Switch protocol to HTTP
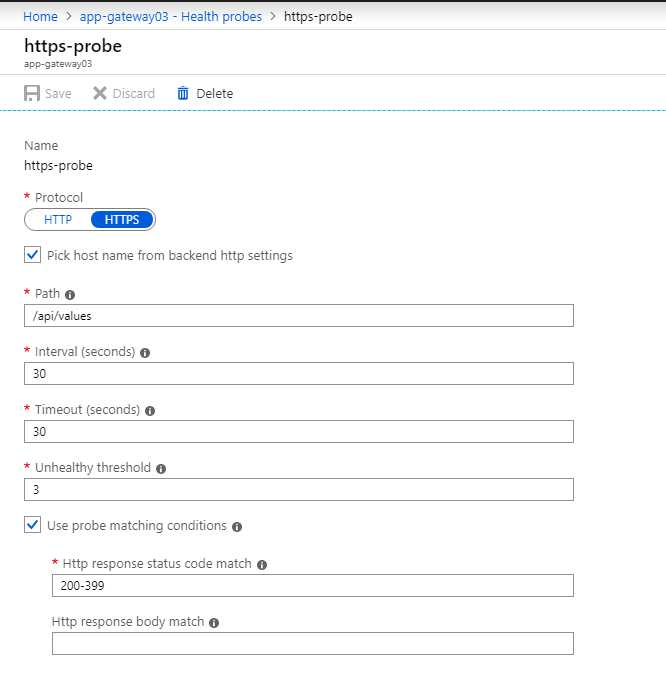The height and width of the screenshot is (676, 666). click(x=58, y=220)
